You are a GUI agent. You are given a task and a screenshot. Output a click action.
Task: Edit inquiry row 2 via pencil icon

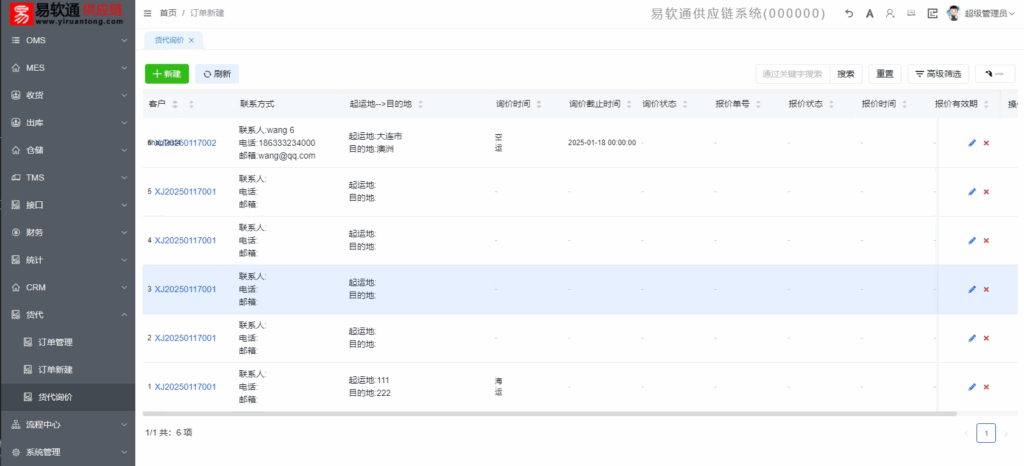click(972, 338)
